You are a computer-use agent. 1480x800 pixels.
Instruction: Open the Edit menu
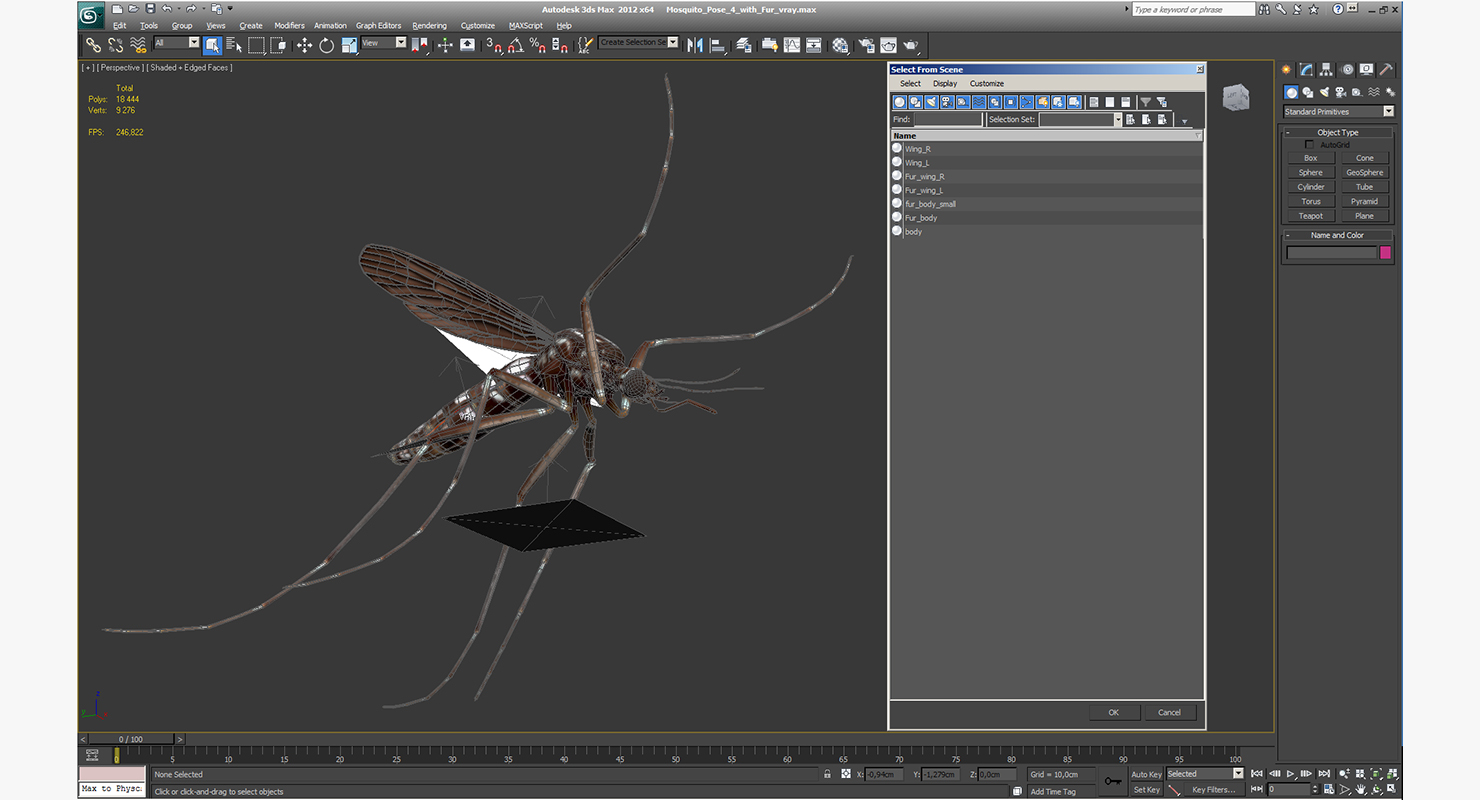[119, 25]
